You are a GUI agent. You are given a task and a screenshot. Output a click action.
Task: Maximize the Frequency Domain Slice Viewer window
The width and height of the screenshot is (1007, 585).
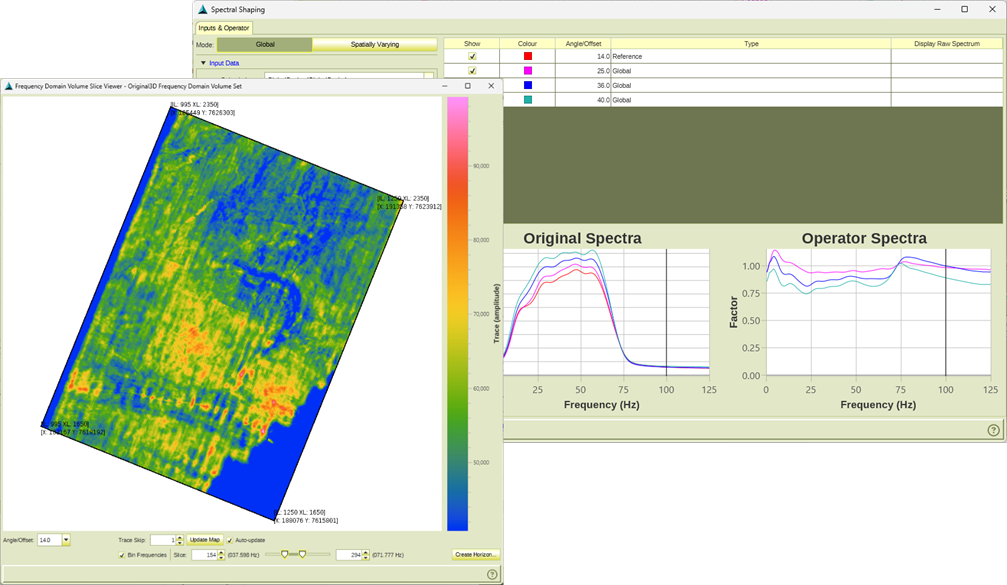(x=468, y=86)
